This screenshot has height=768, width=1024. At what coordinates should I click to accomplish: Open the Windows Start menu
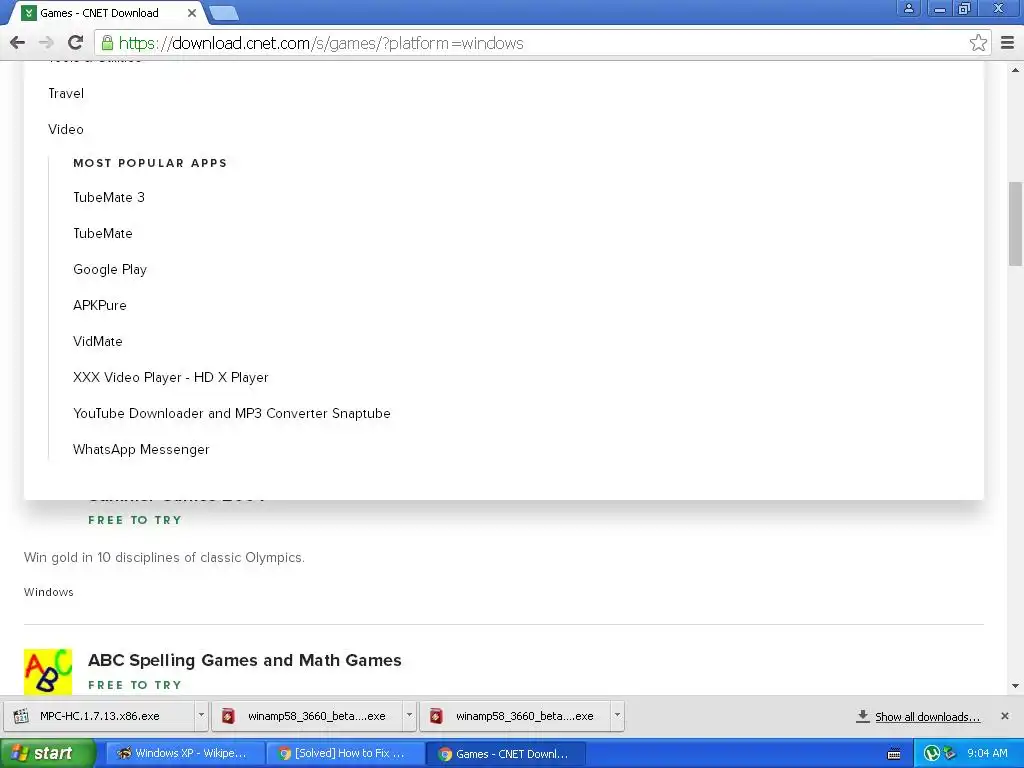(x=47, y=753)
